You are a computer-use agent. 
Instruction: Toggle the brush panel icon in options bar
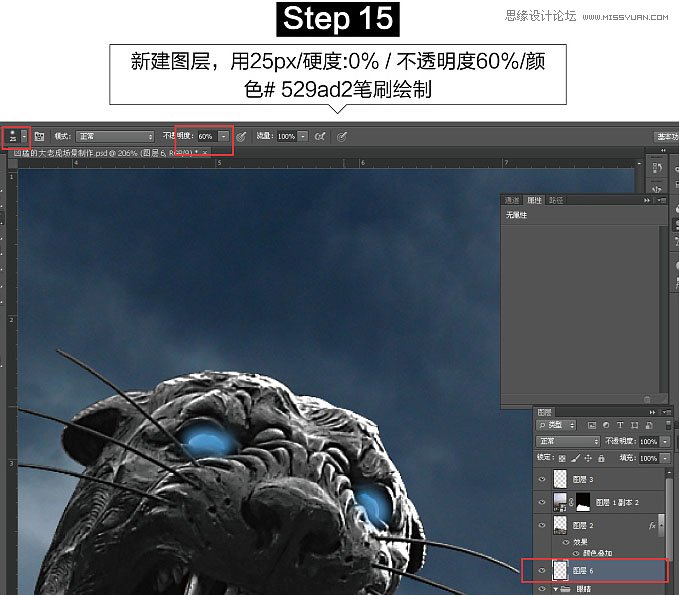point(40,135)
